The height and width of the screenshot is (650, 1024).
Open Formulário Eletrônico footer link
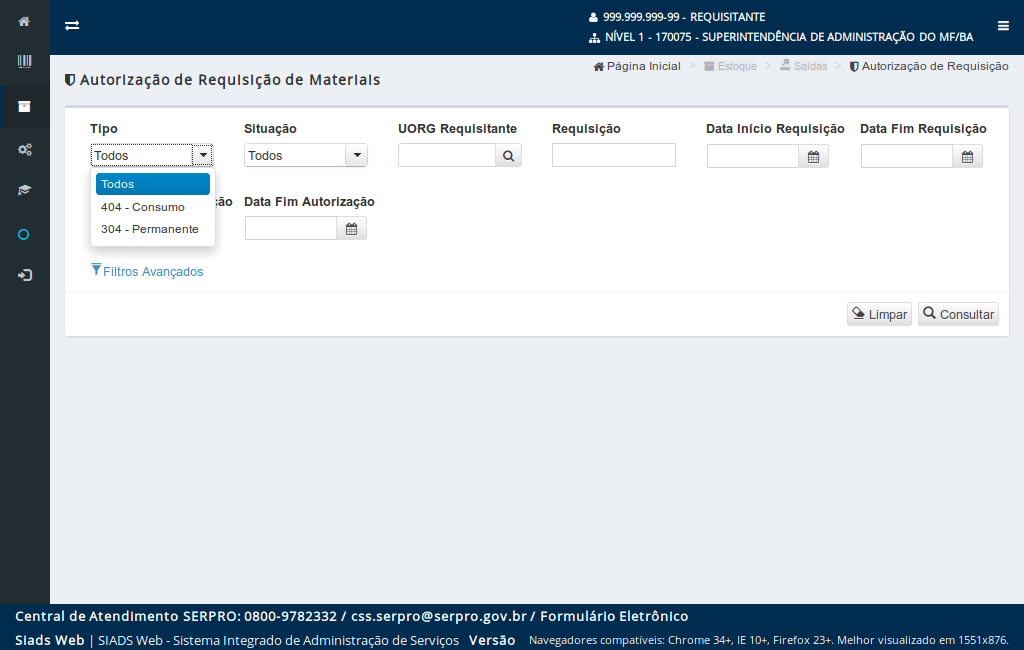pos(614,616)
